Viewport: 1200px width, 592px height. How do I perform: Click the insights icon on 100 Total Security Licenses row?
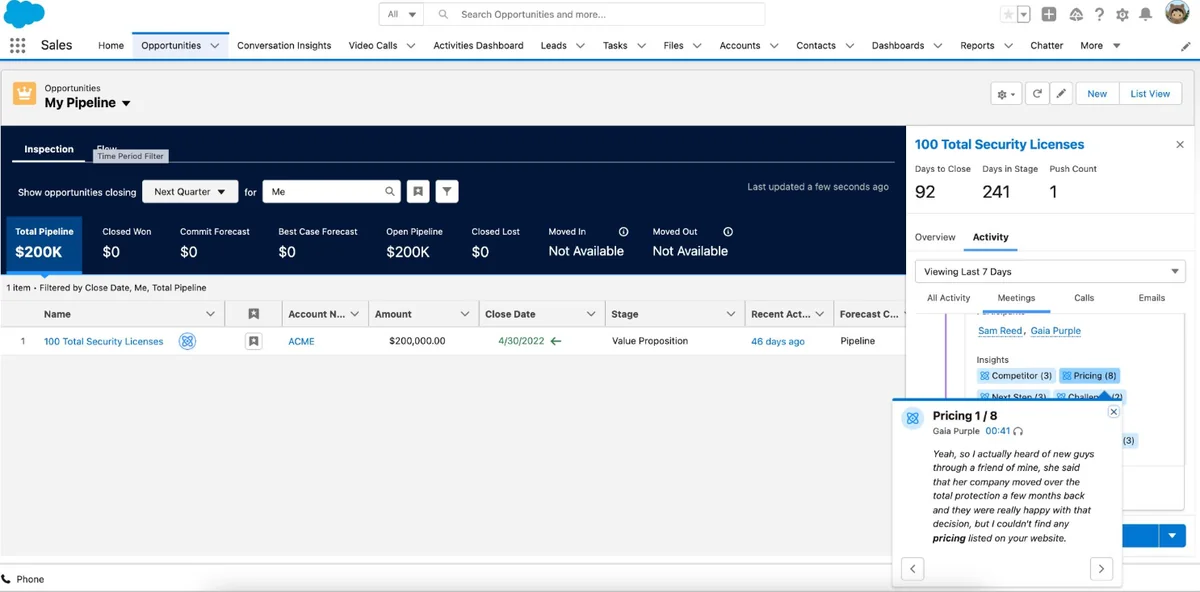click(187, 341)
